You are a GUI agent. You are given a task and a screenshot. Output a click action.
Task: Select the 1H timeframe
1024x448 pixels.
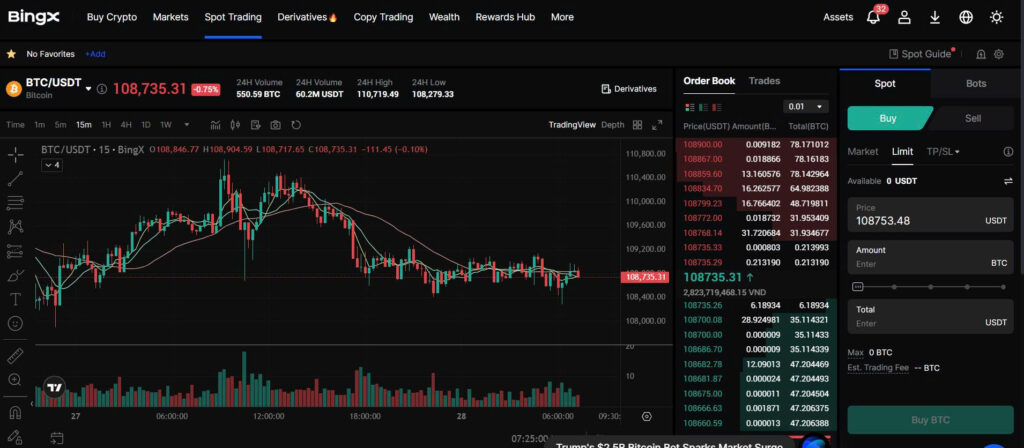(106, 125)
